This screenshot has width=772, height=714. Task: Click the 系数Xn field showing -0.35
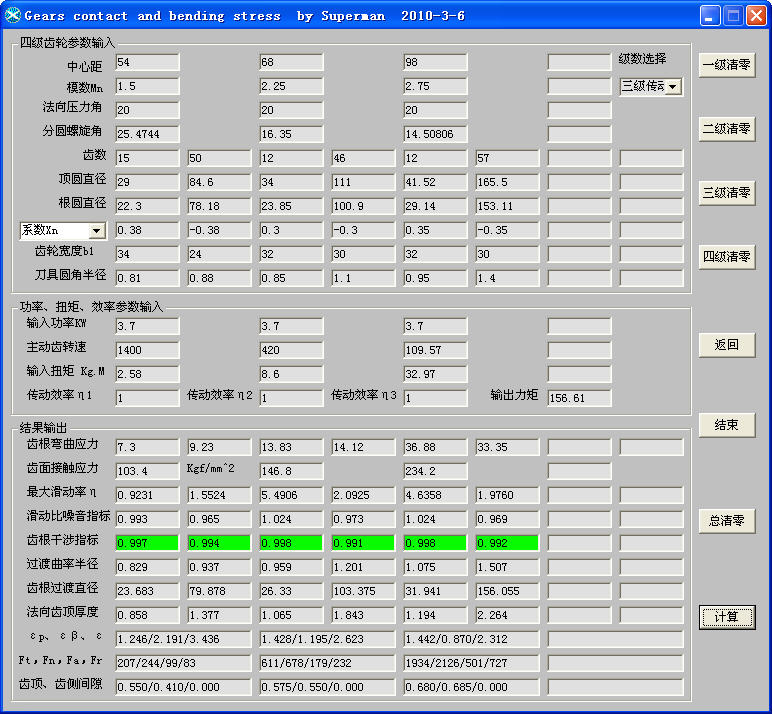pyautogui.click(x=507, y=230)
